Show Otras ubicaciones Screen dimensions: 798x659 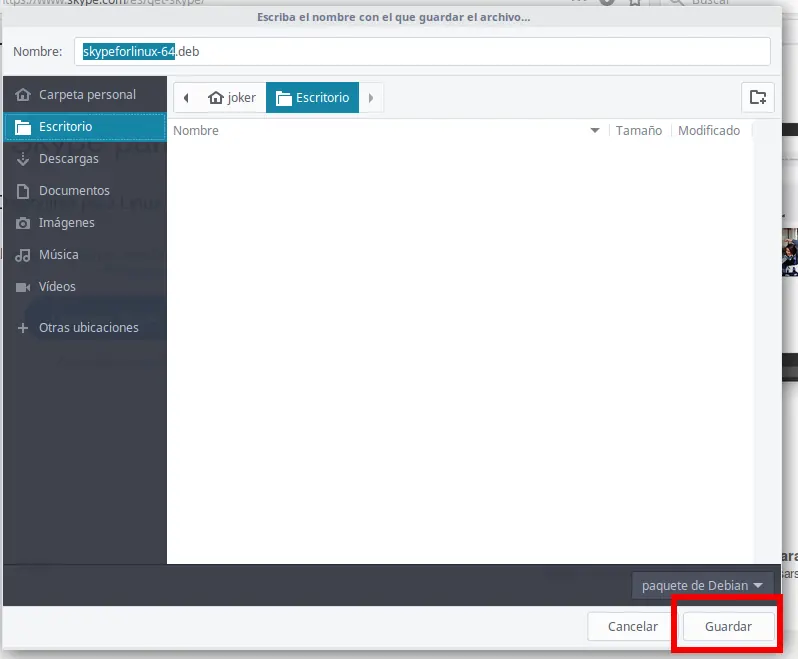[85, 328]
